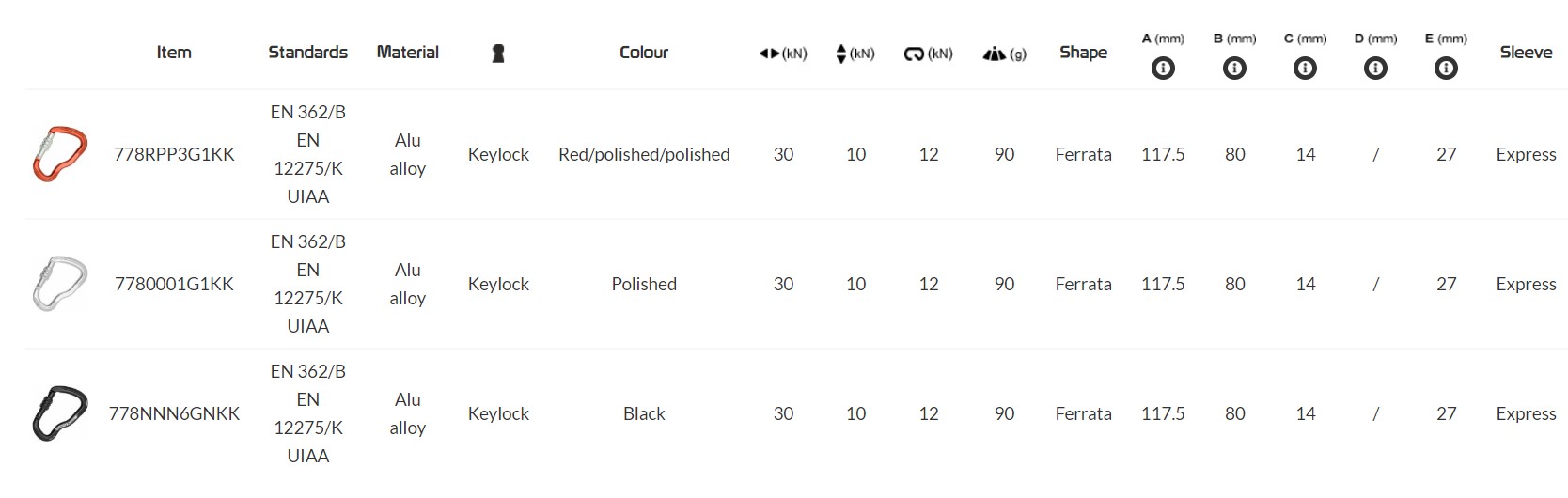Select item code 7780001G1KK
This screenshot has width=1568, height=498.
(x=174, y=284)
